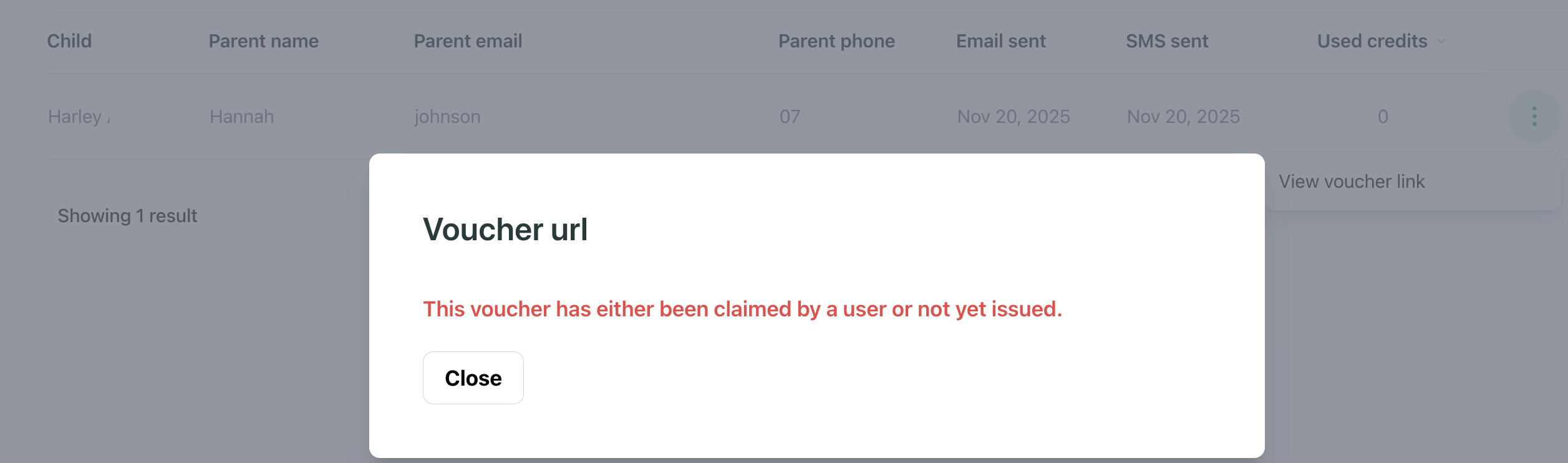Select the Parent email column header
The image size is (1568, 463).
[468, 41]
